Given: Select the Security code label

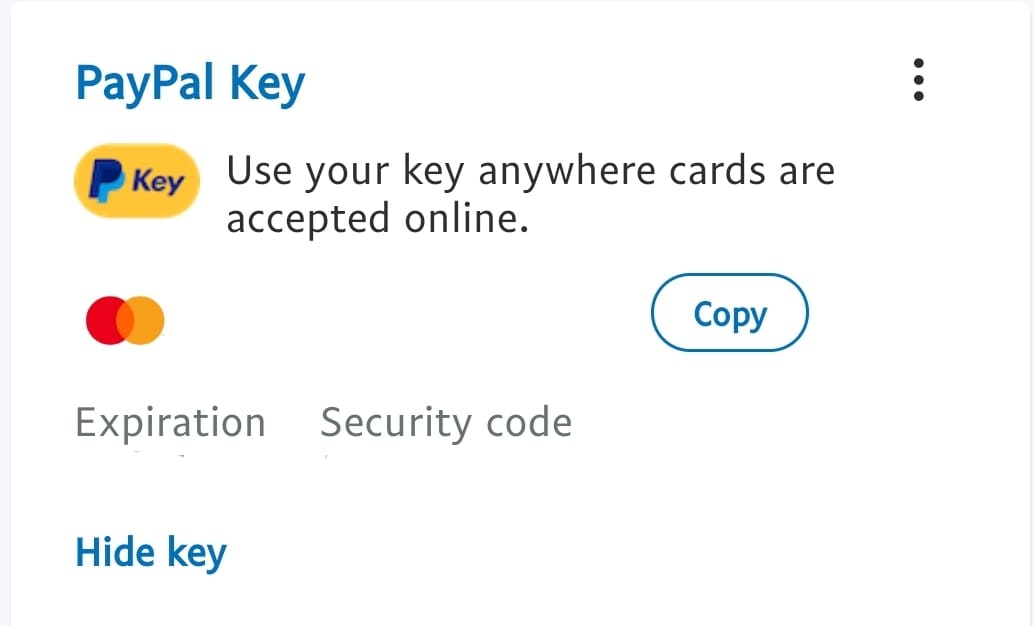Looking at the screenshot, I should click(445, 422).
